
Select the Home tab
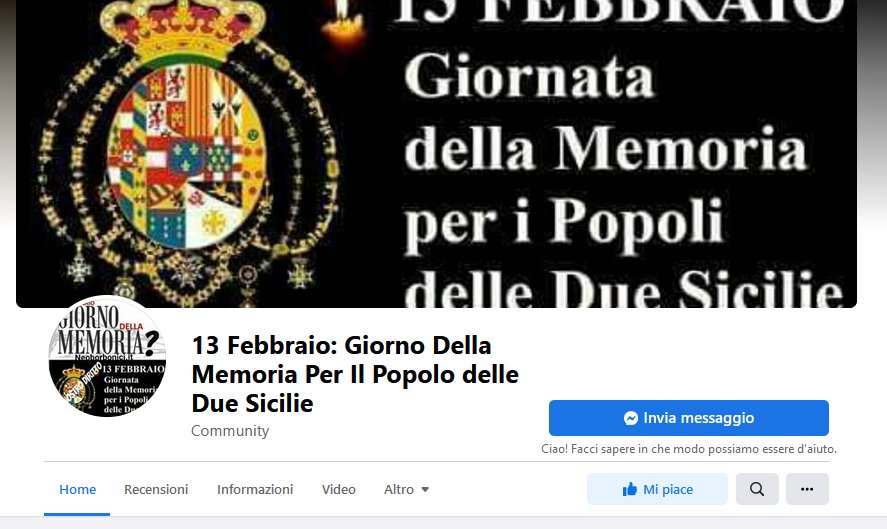(77, 489)
